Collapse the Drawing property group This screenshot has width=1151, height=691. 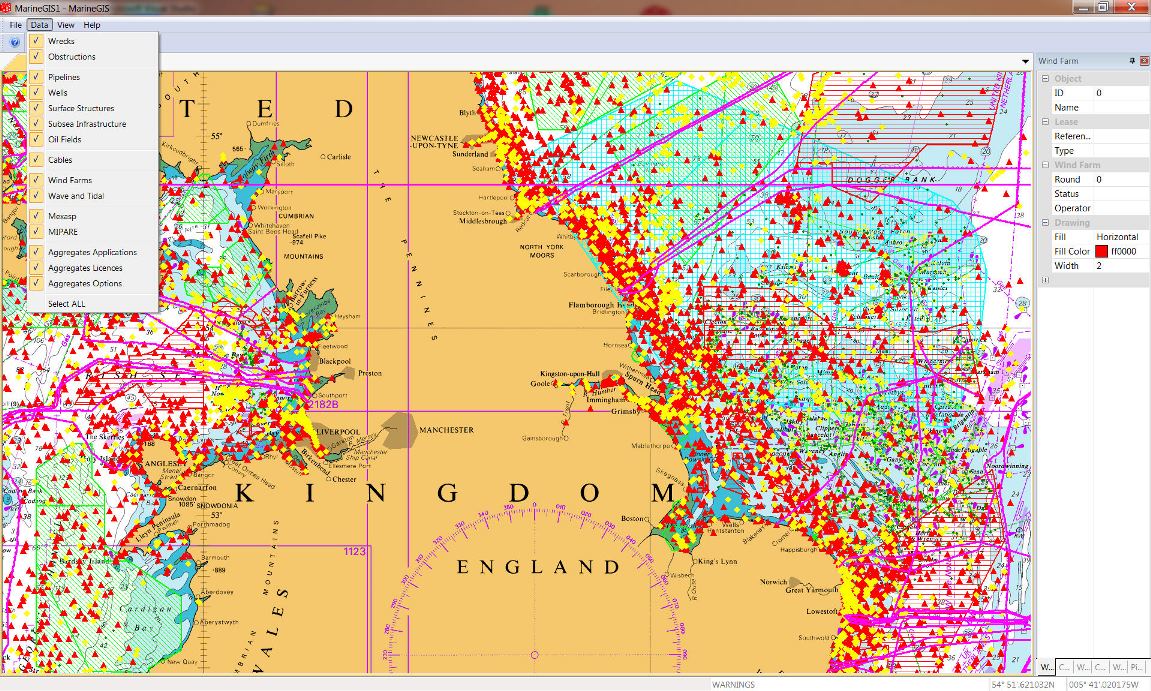[1045, 223]
